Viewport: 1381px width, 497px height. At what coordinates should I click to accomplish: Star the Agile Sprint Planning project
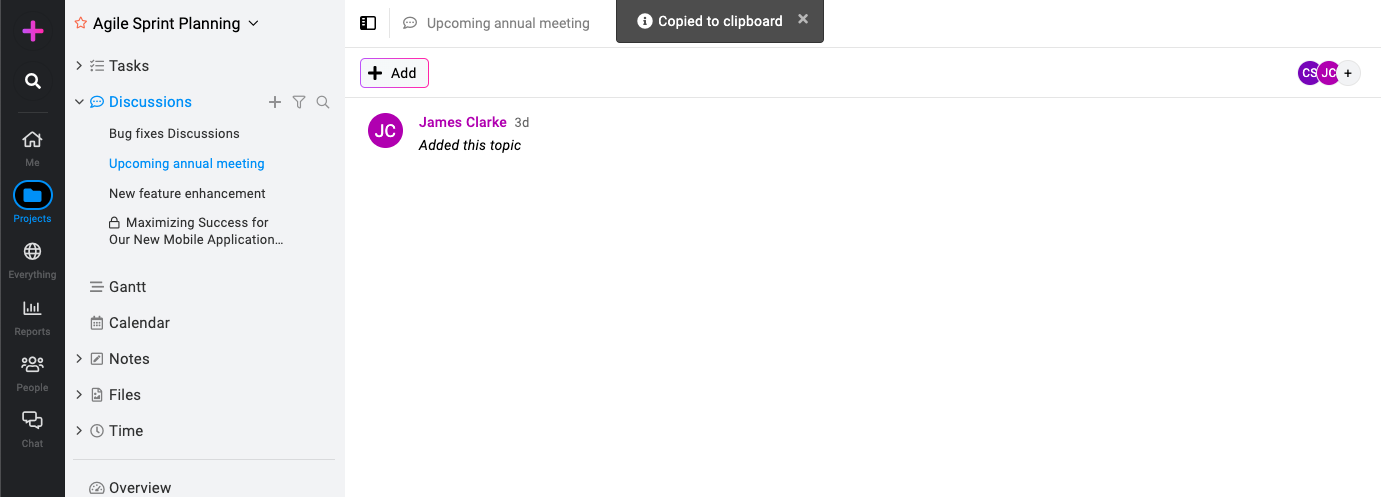(81, 23)
